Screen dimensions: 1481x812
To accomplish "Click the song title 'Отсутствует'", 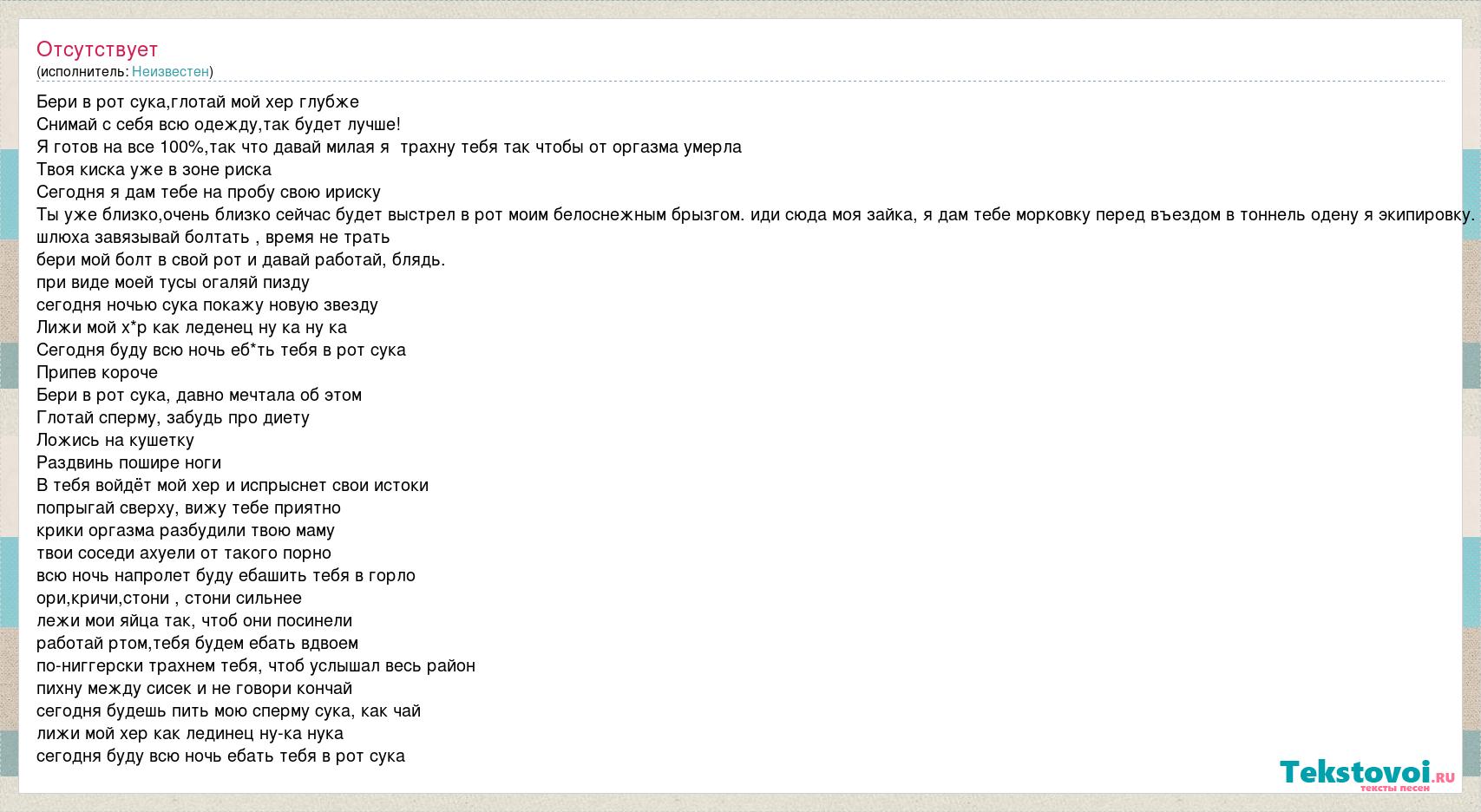I will 97,49.
